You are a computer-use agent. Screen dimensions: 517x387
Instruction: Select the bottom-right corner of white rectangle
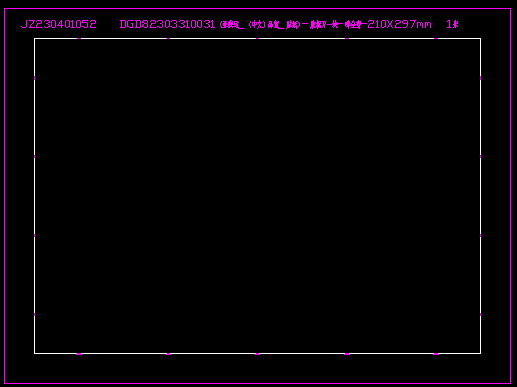pos(480,353)
